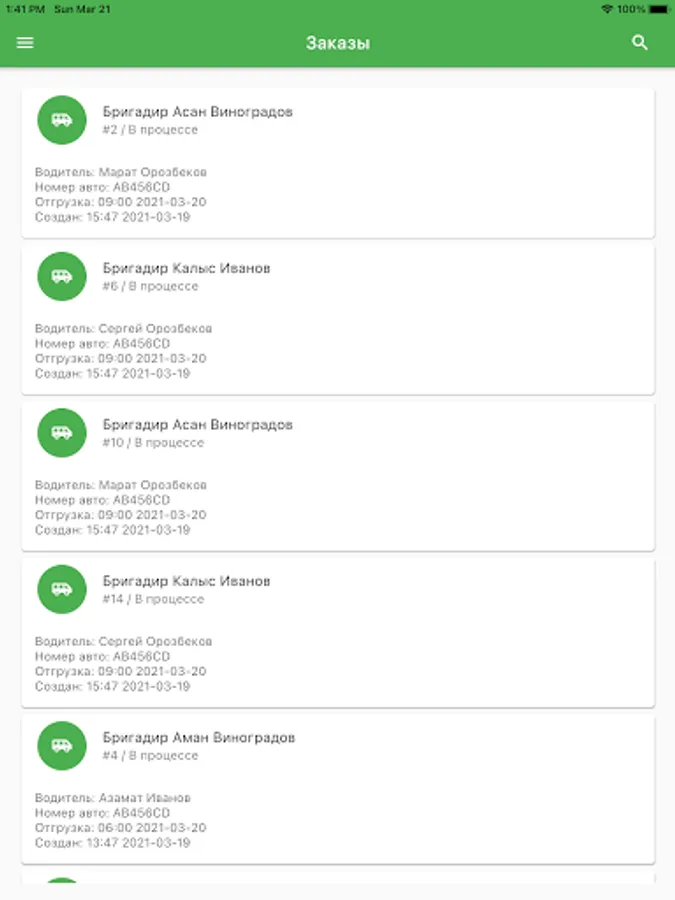Image resolution: width=675 pixels, height=900 pixels.
Task: Tap the battery indicator in status bar
Action: point(656,8)
